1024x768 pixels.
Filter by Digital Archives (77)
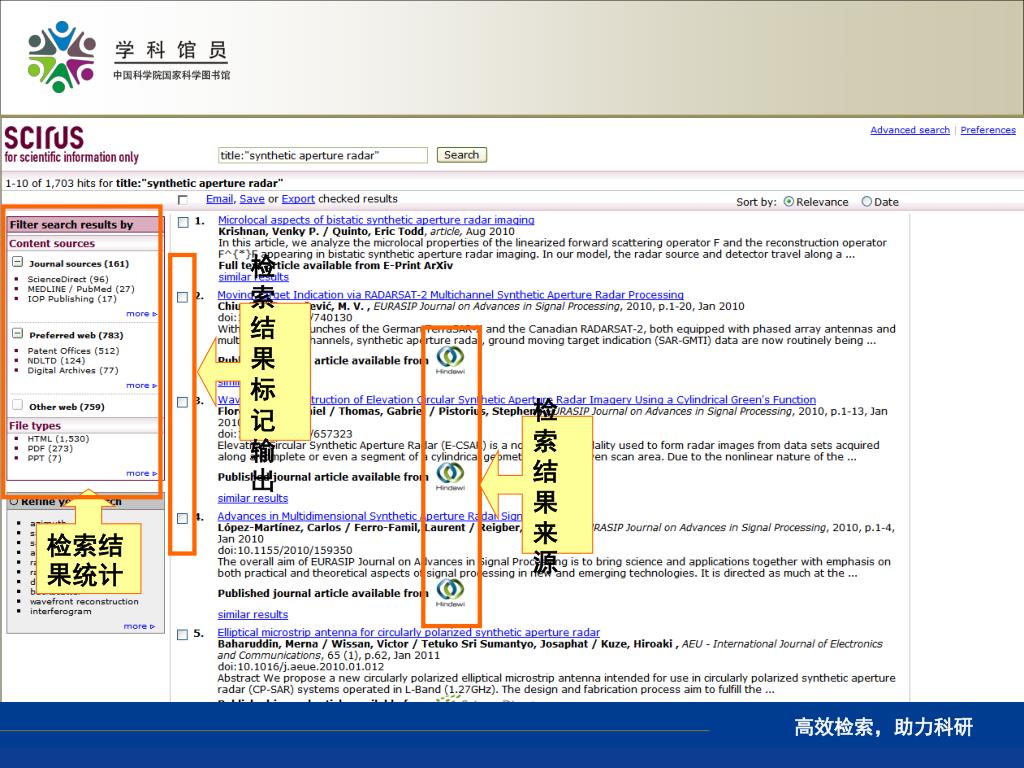(73, 370)
